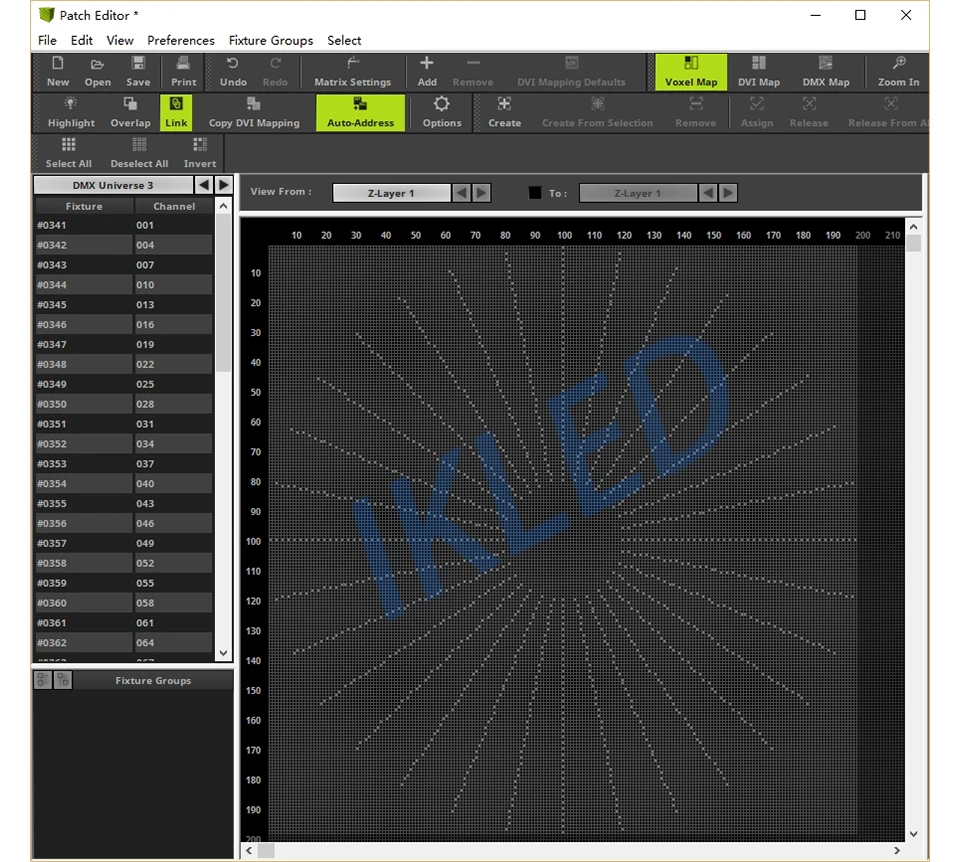Open the DMX Universe 3 selector

point(113,184)
